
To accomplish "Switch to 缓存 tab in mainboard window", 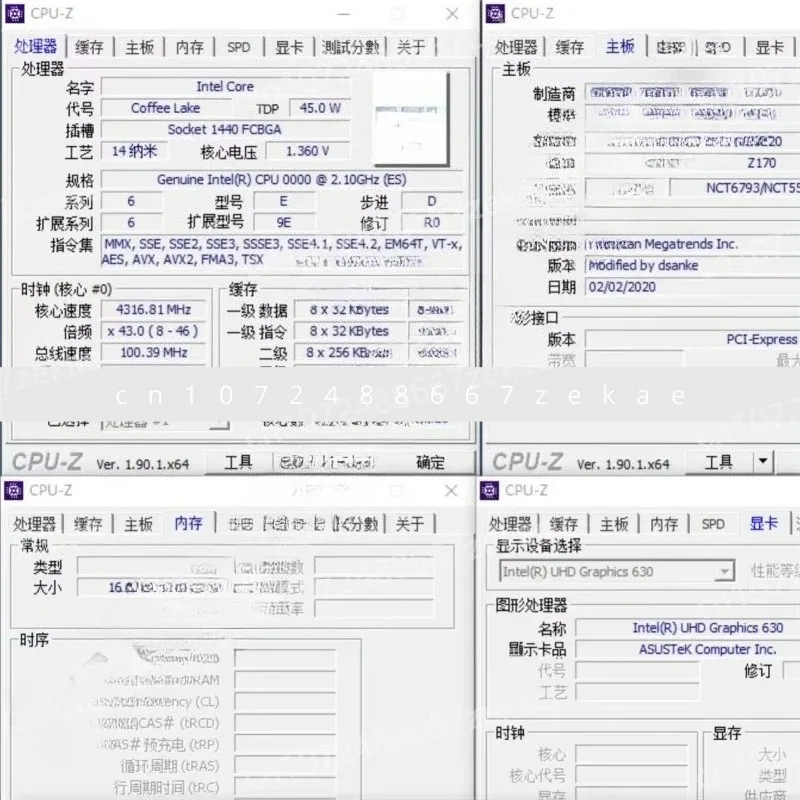I will [x=569, y=47].
